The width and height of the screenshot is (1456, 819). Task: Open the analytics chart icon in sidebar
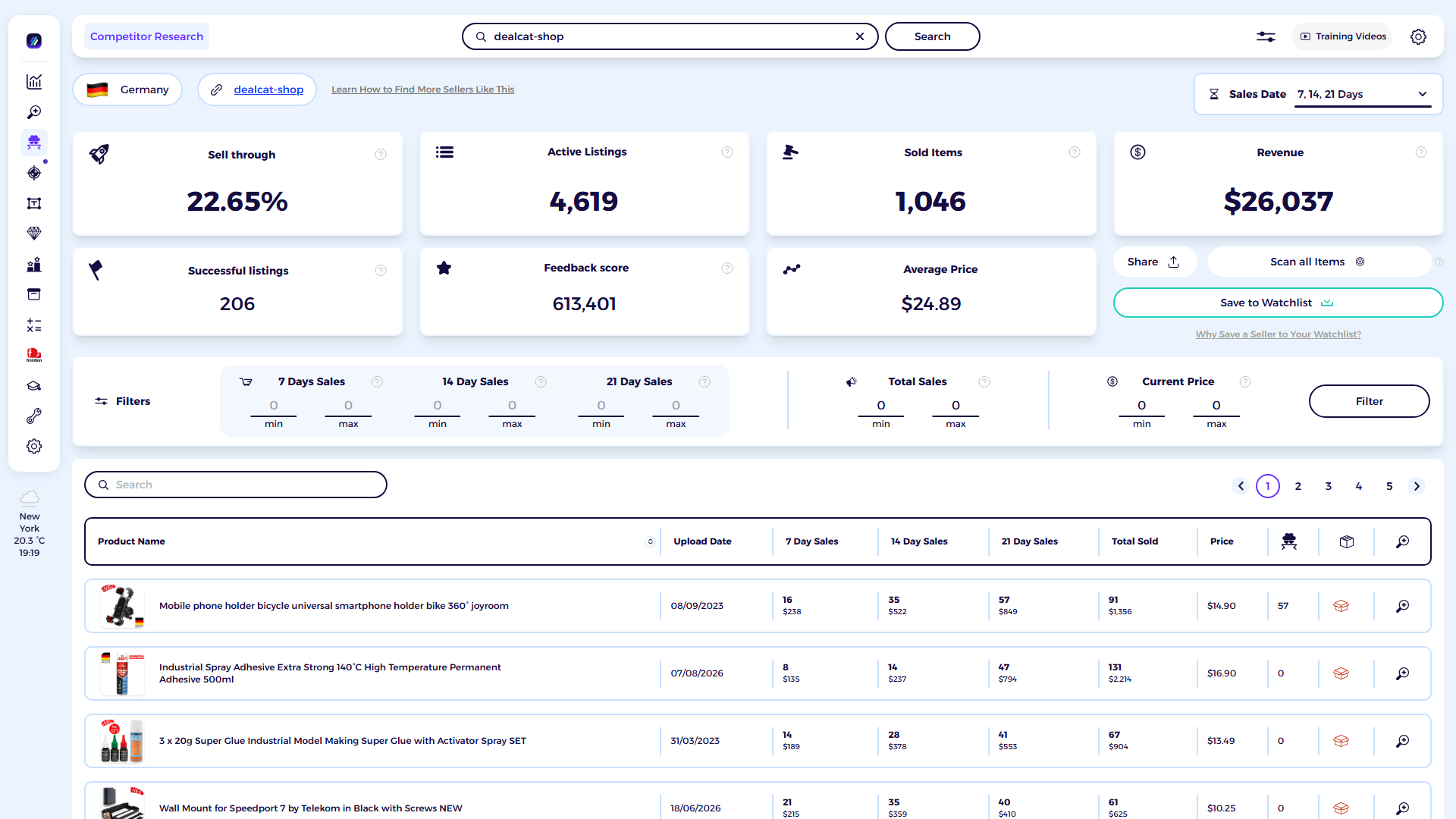[x=34, y=82]
